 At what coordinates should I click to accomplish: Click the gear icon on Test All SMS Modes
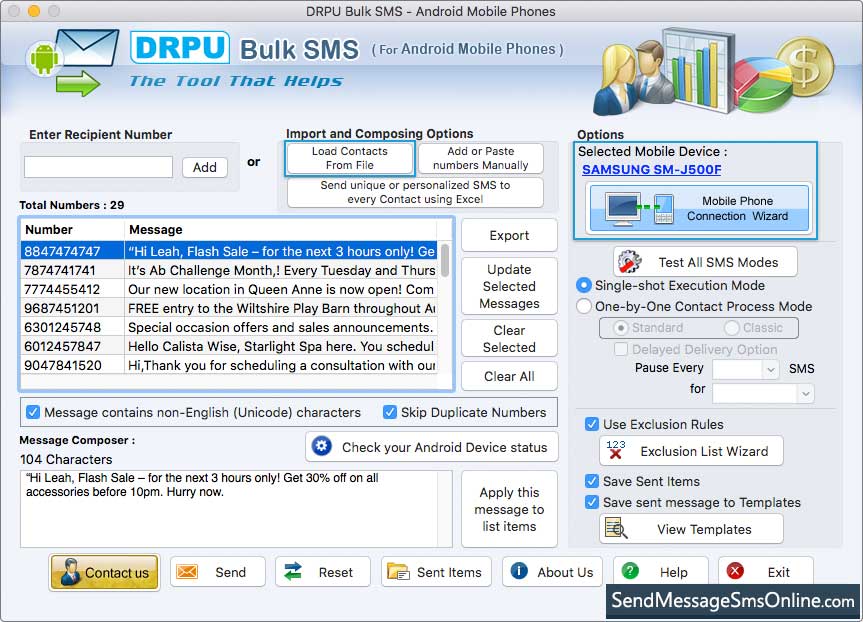coord(630,261)
